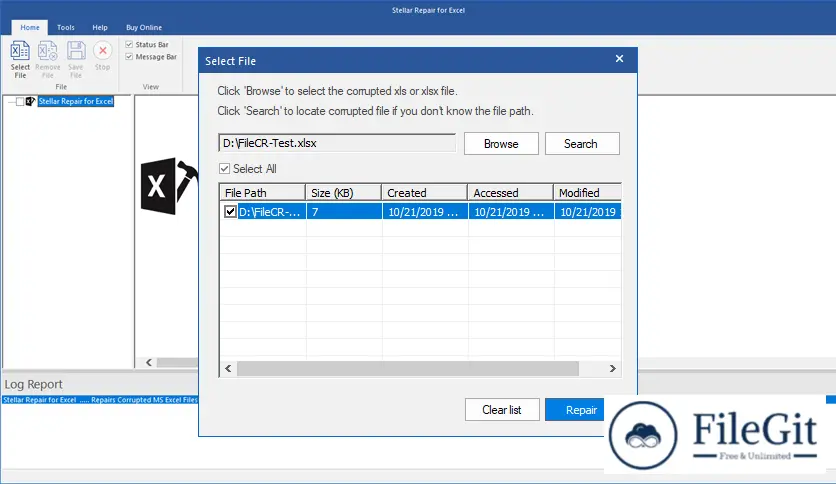Uncheck the Select All checkbox

click(224, 169)
